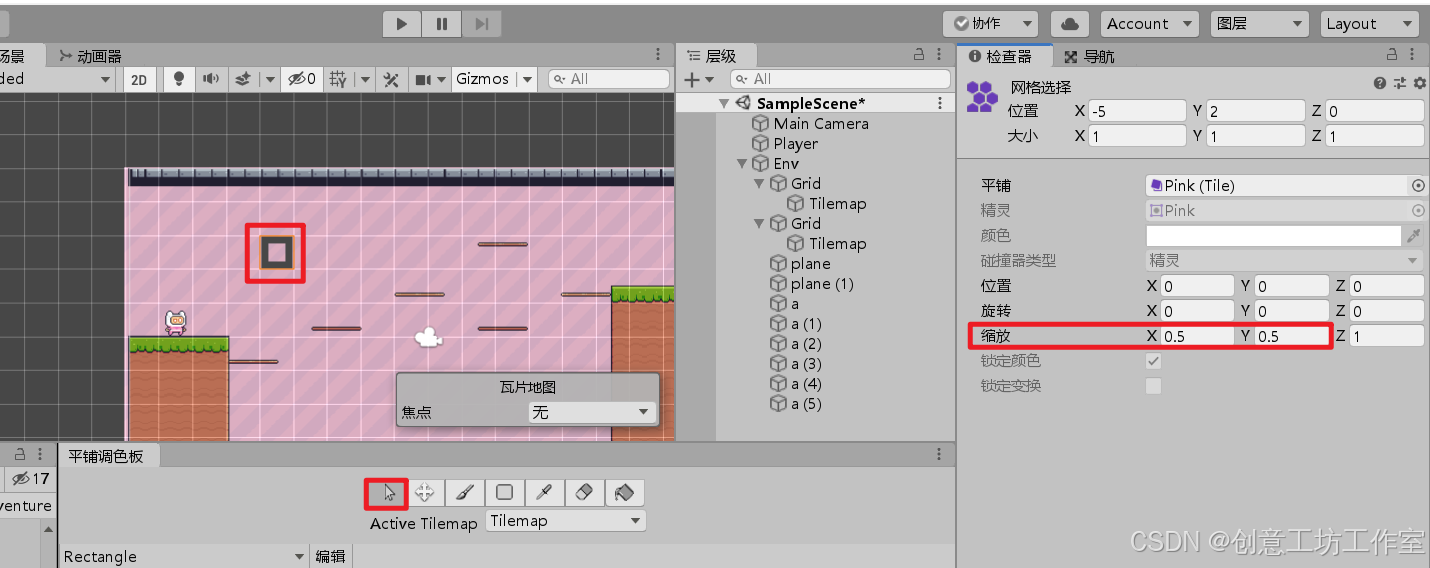Select the tile flood fill bucket tool
1430x568 pixels.
pyautogui.click(x=624, y=492)
